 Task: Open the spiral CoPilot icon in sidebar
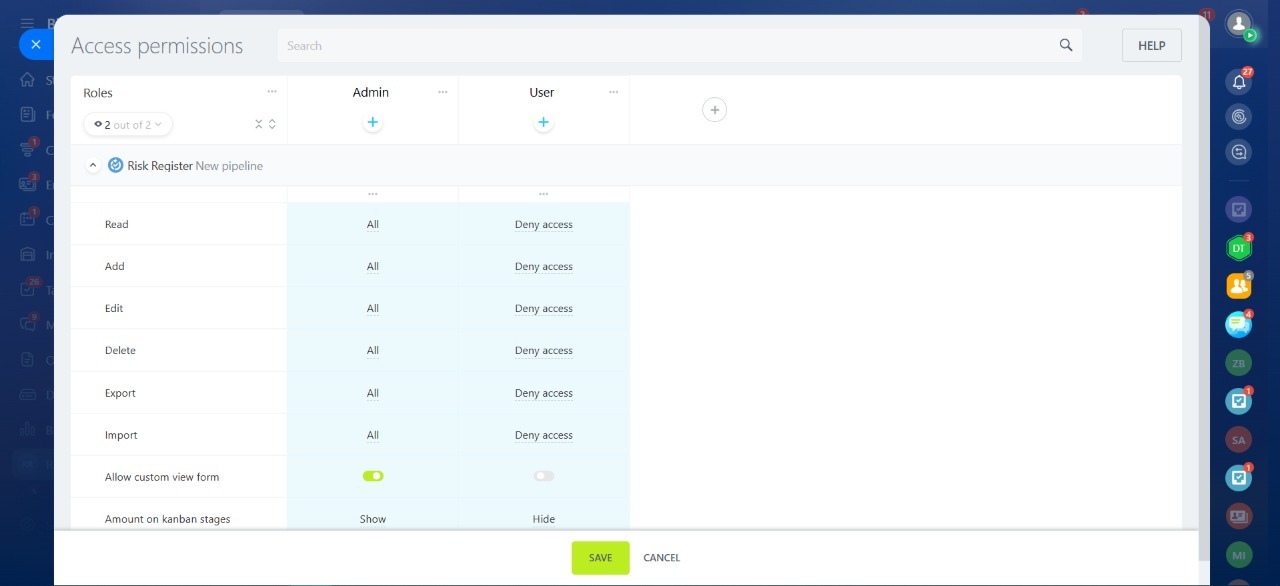1239,117
